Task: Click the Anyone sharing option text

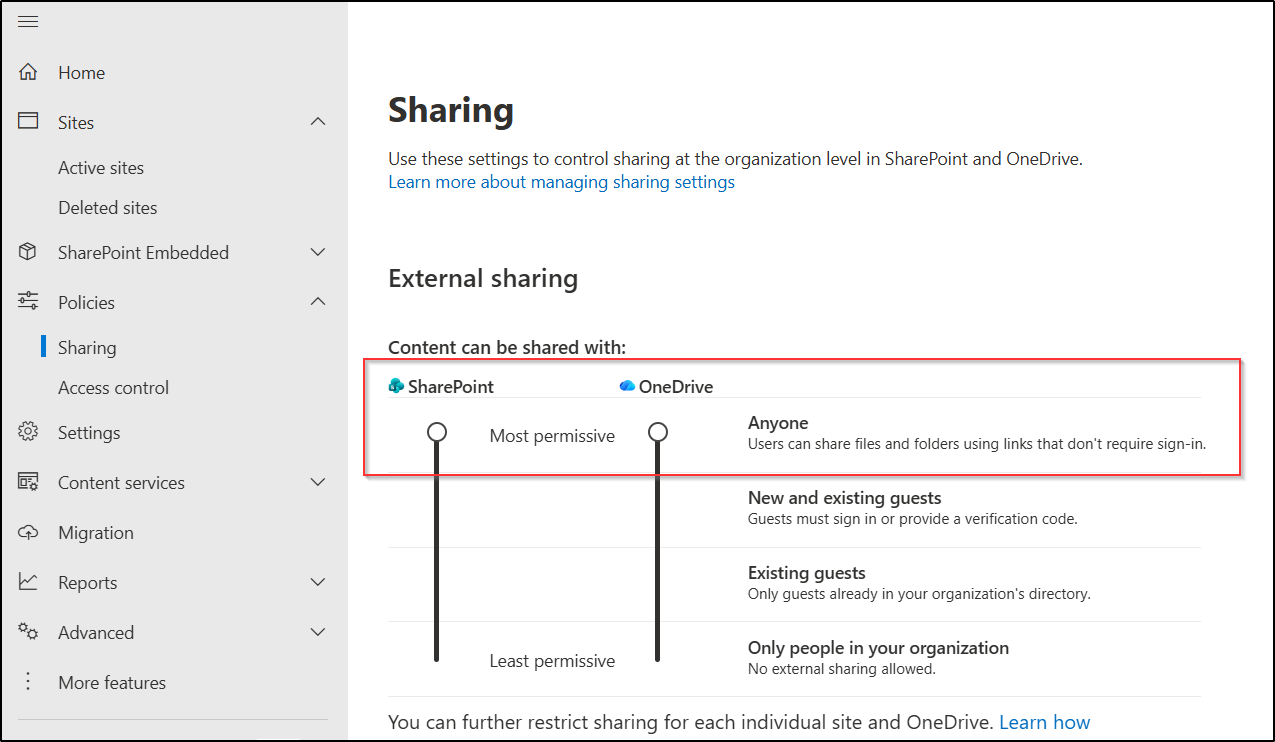Action: [x=778, y=422]
